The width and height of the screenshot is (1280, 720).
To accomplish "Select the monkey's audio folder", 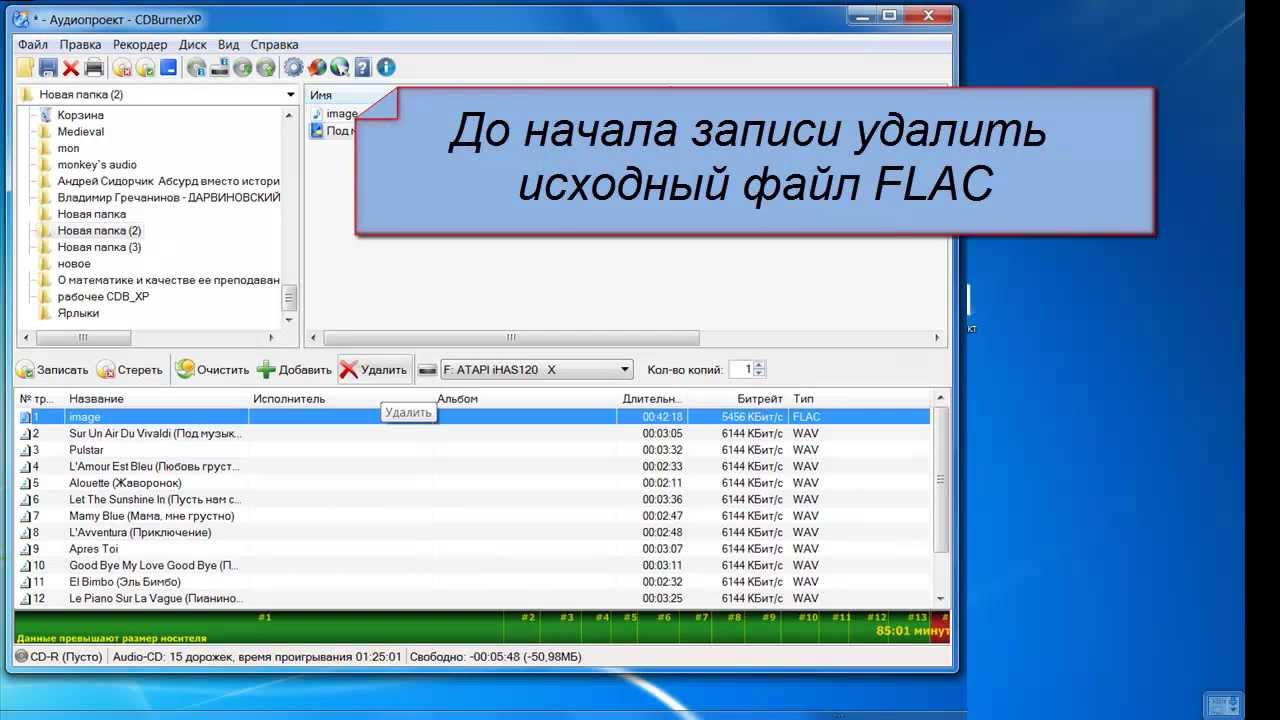I will [x=97, y=165].
